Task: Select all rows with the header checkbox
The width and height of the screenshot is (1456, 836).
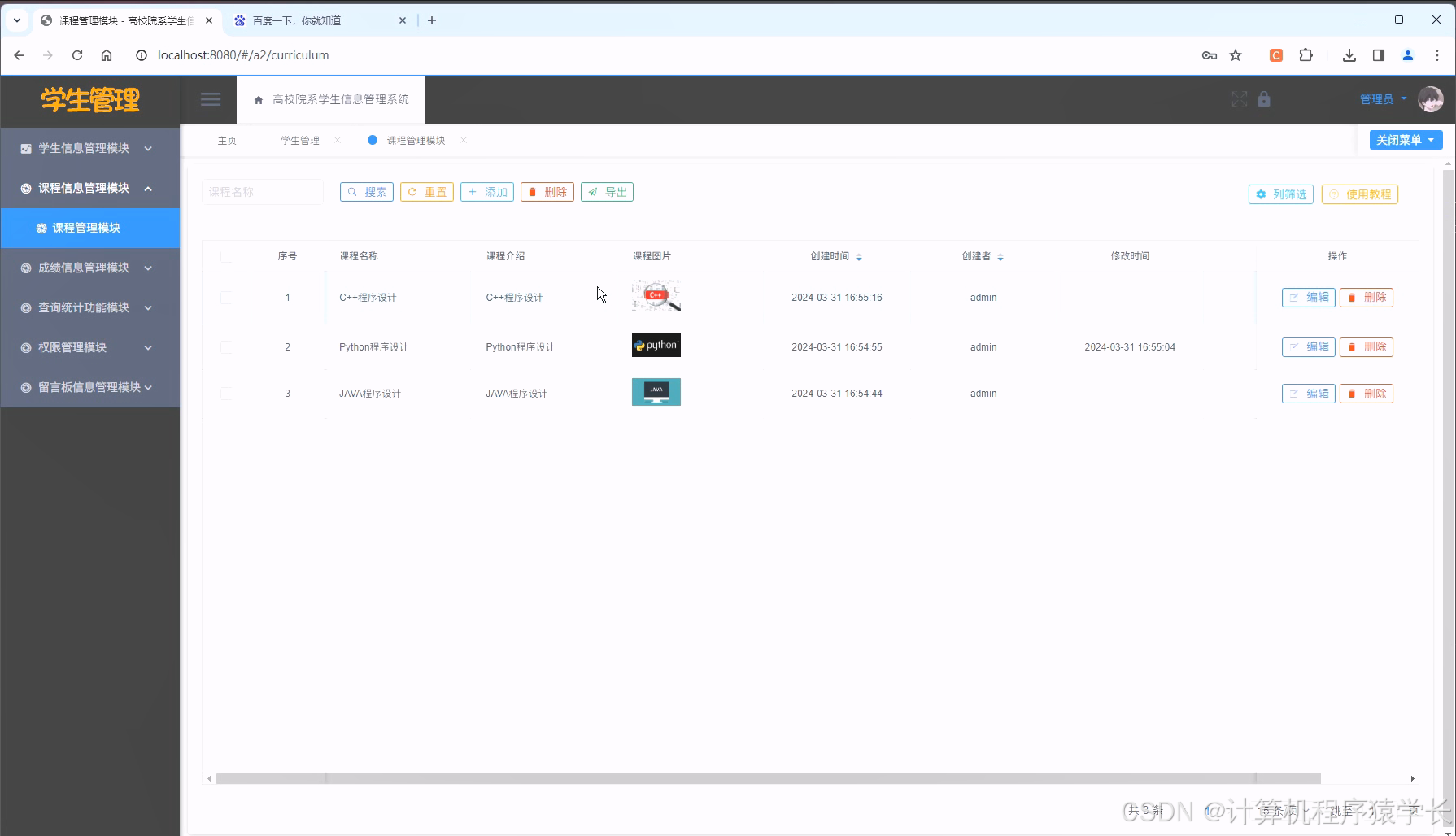Action: pos(227,256)
